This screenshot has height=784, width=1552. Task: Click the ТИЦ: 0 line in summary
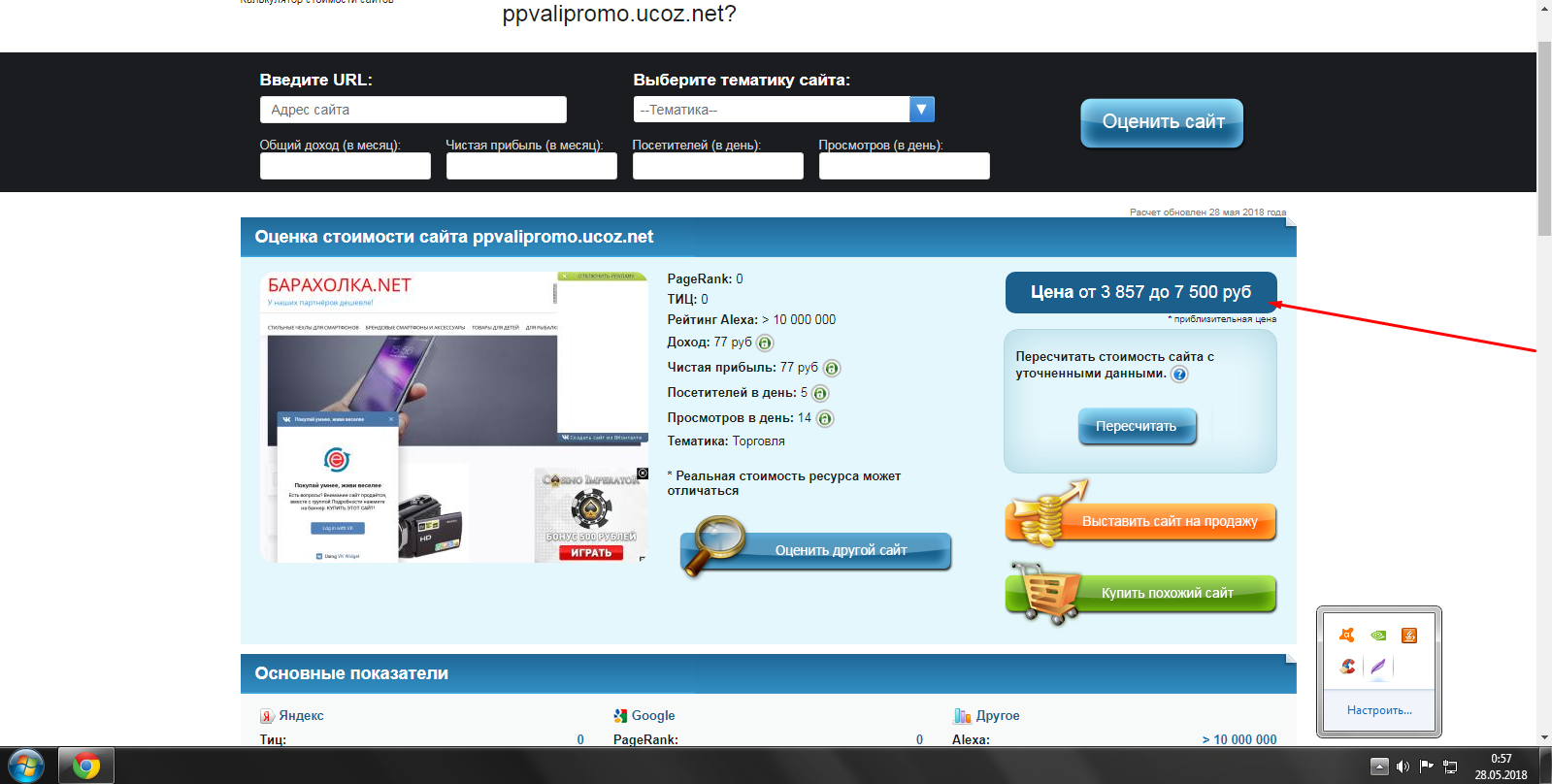coord(688,299)
